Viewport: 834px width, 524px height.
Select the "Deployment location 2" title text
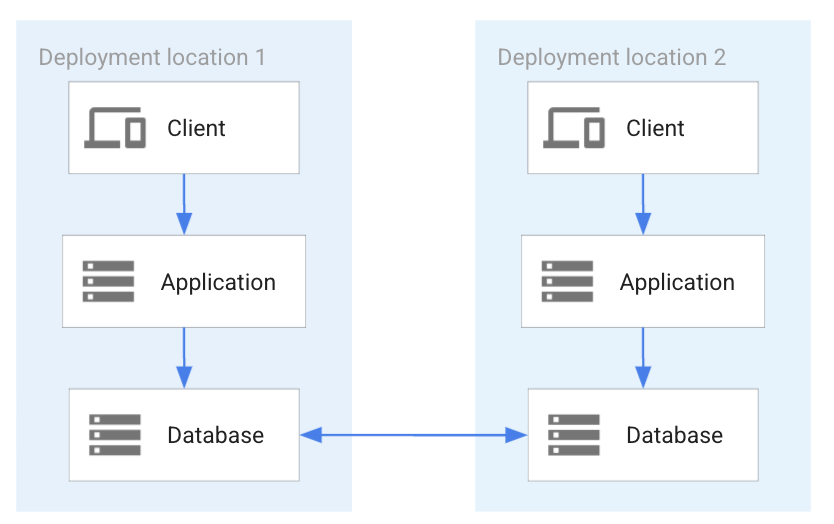[611, 57]
